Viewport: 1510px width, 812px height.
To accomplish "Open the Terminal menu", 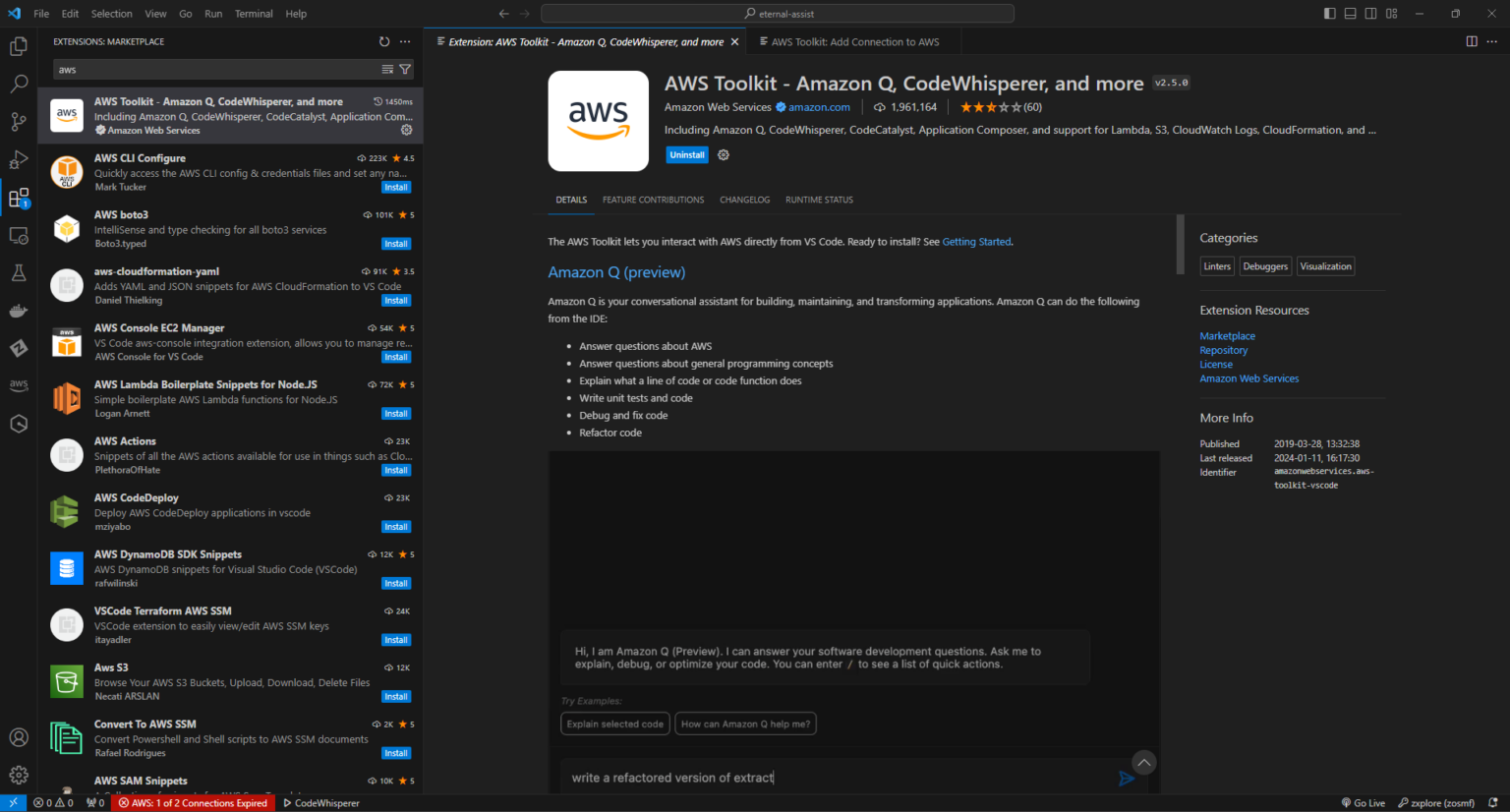I will point(253,13).
